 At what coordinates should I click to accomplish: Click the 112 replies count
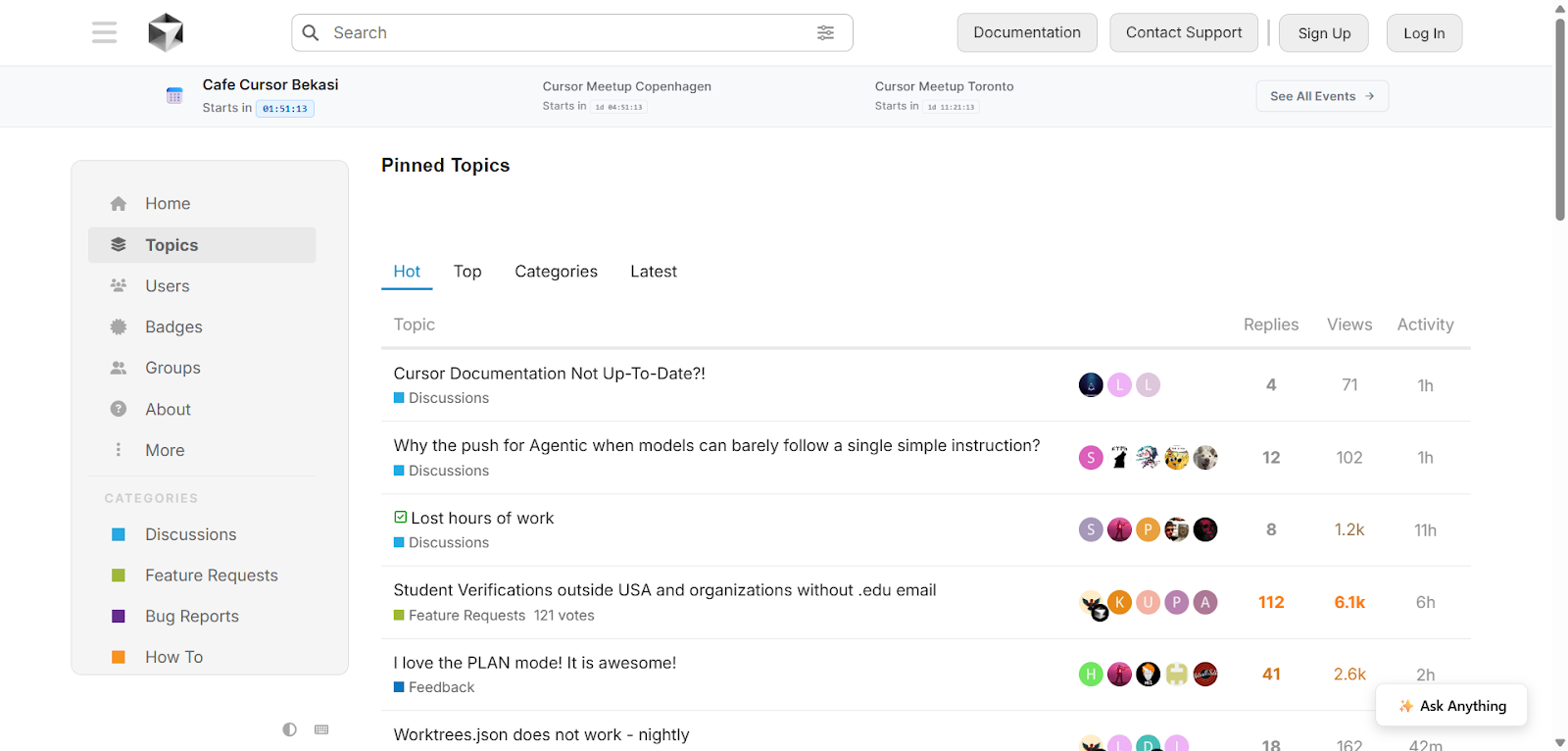click(1271, 602)
